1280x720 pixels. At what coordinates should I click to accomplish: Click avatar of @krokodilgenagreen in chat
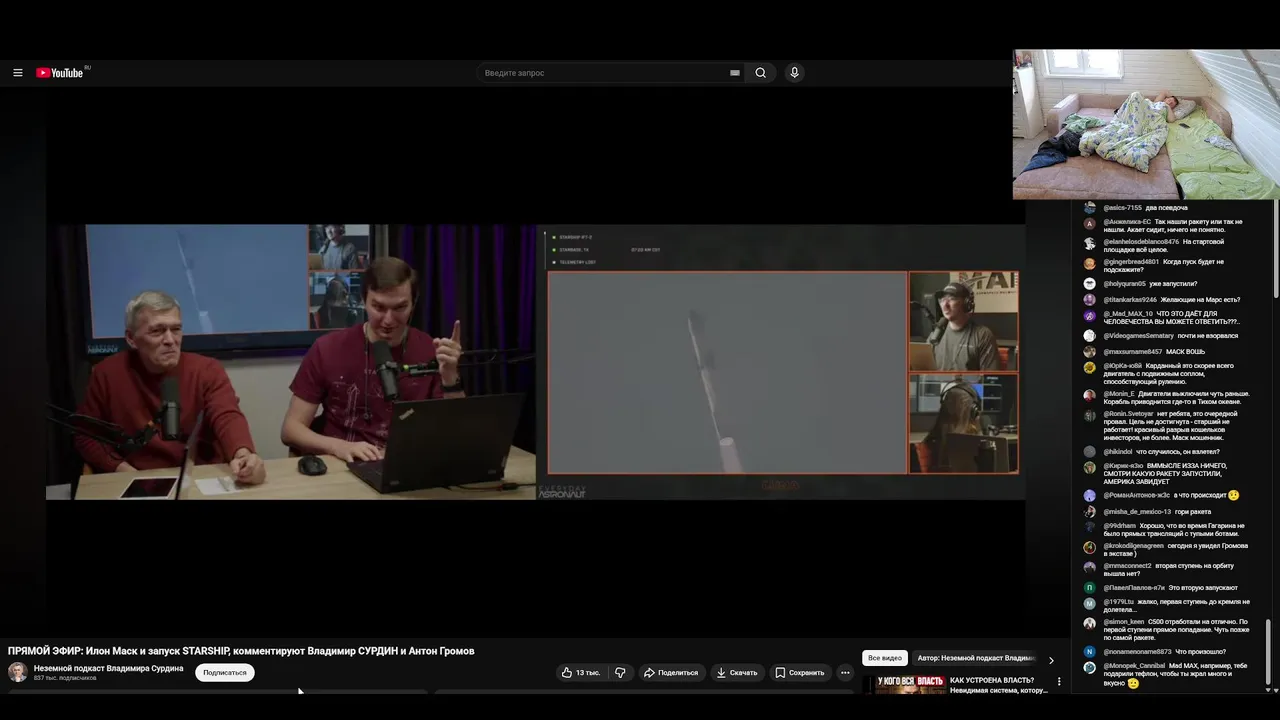click(x=1090, y=548)
